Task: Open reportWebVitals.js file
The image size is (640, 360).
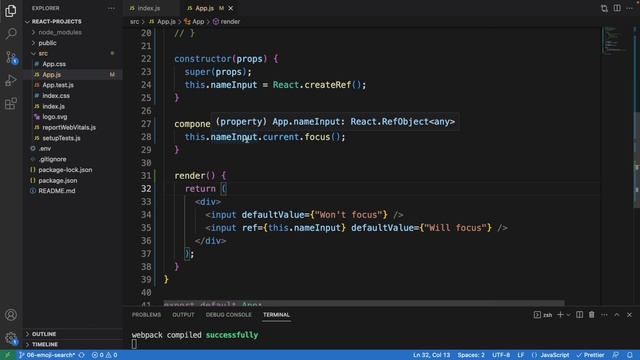Action: [69, 127]
